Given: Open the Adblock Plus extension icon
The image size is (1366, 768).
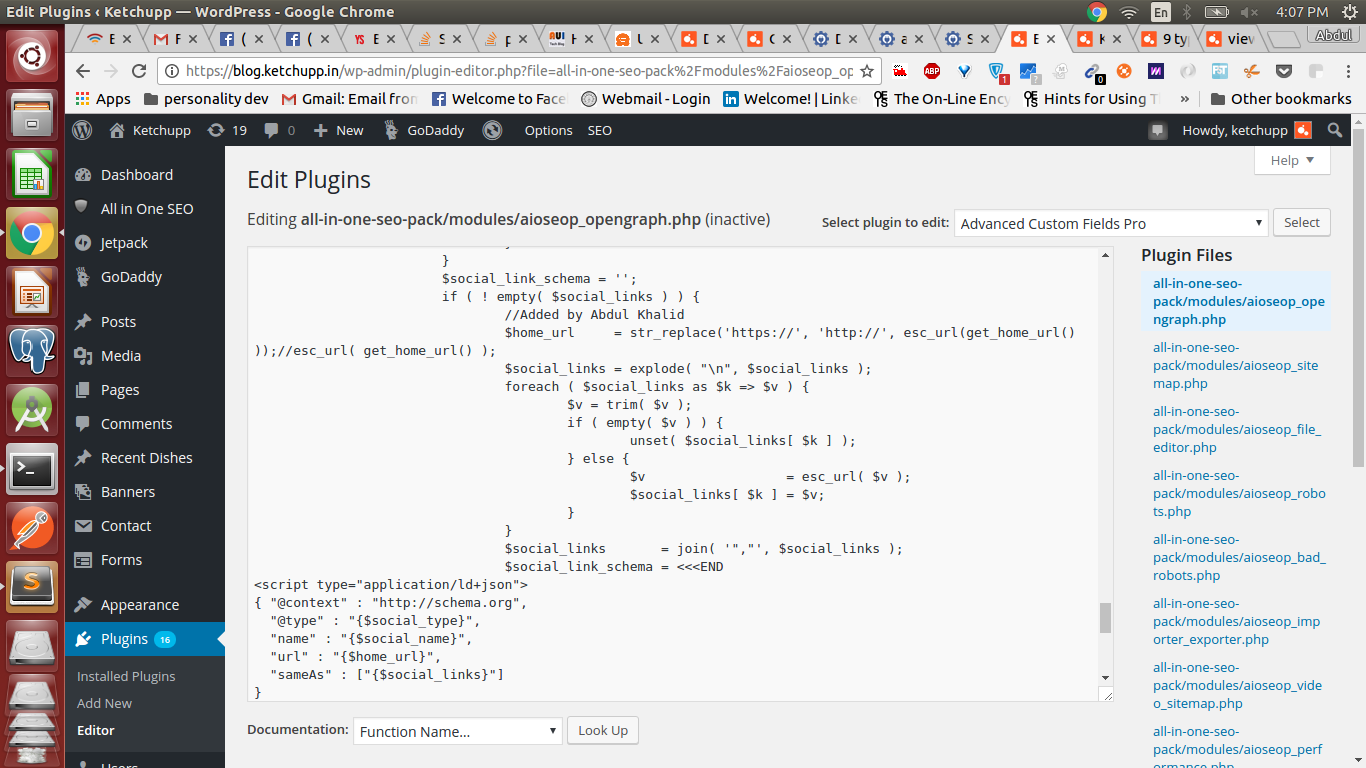Looking at the screenshot, I should tap(932, 71).
